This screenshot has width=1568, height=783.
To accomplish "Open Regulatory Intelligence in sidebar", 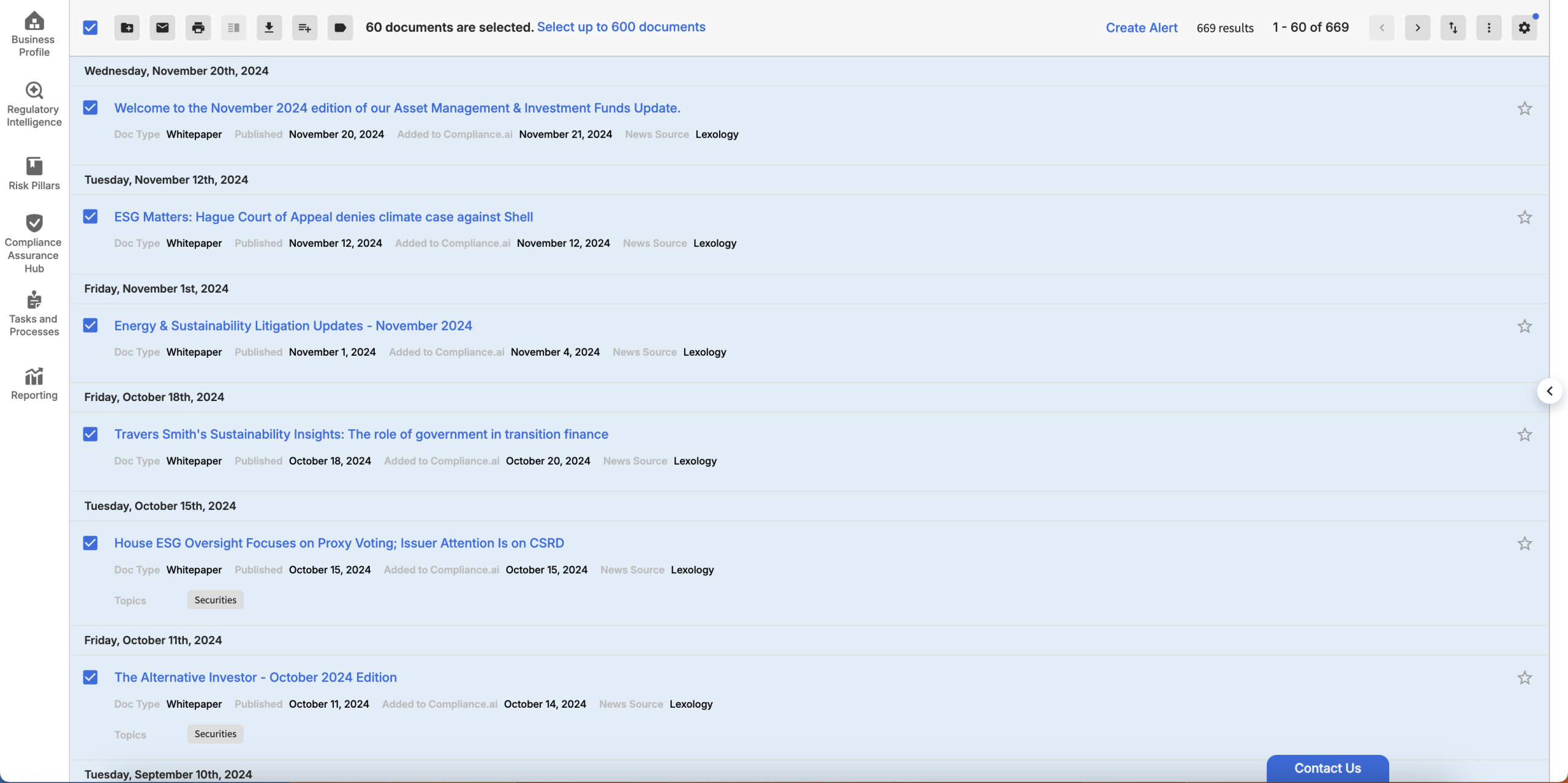I will pyautogui.click(x=34, y=104).
